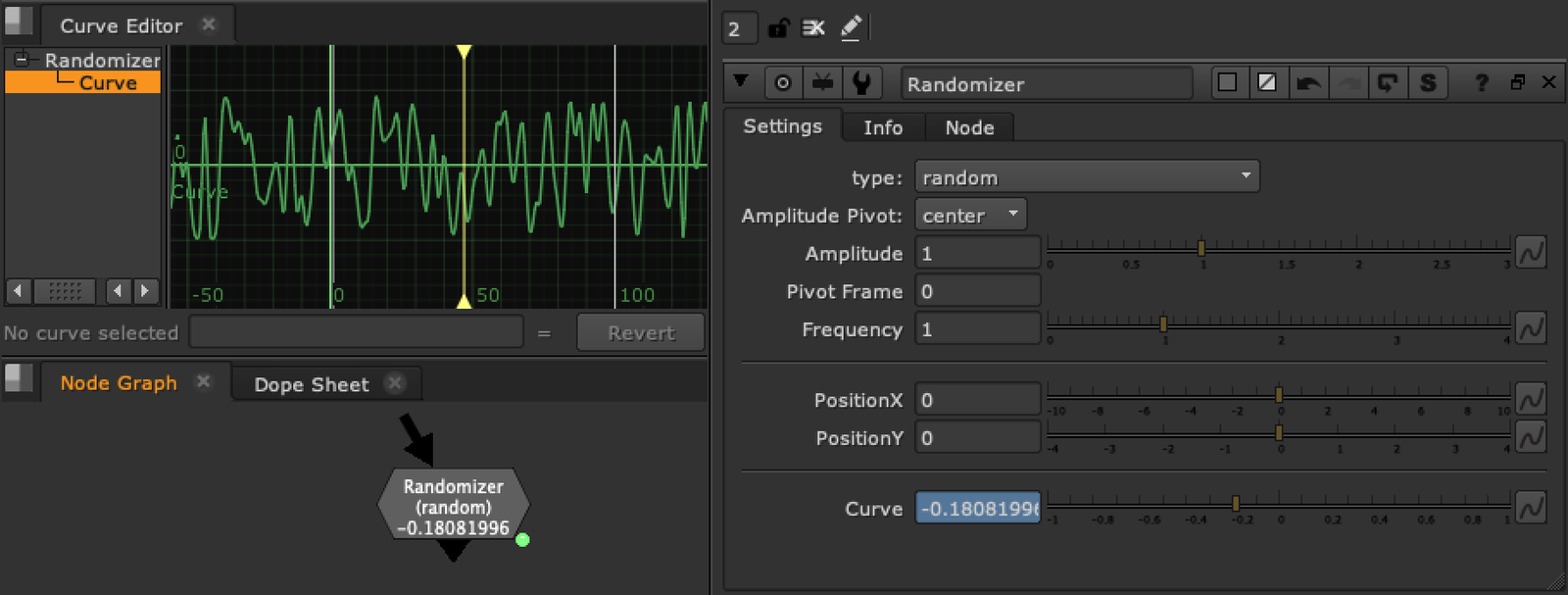Screen dimensions: 1568x595
Task: Click the Frequency slider handle
Action: tap(1163, 323)
